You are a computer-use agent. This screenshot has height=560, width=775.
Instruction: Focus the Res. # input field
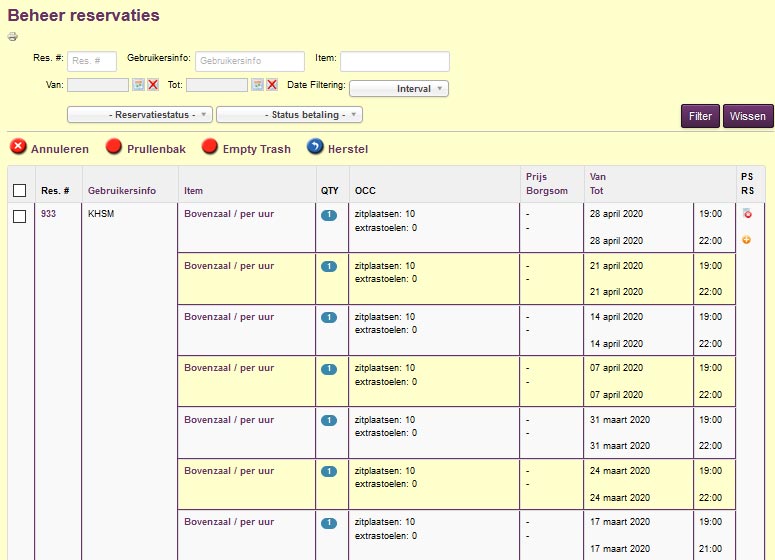[92, 61]
